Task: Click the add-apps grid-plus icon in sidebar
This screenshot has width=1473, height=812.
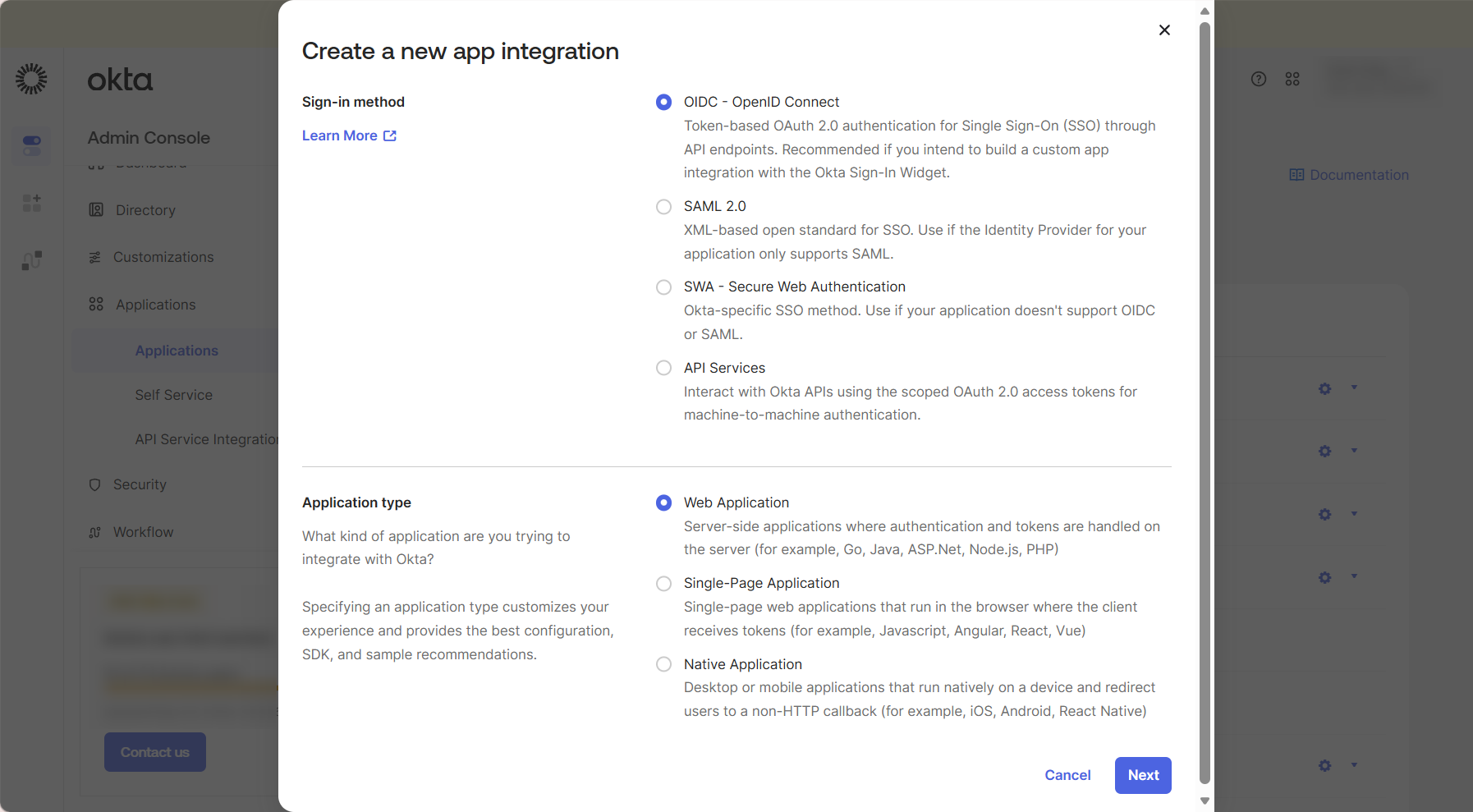Action: 32,203
